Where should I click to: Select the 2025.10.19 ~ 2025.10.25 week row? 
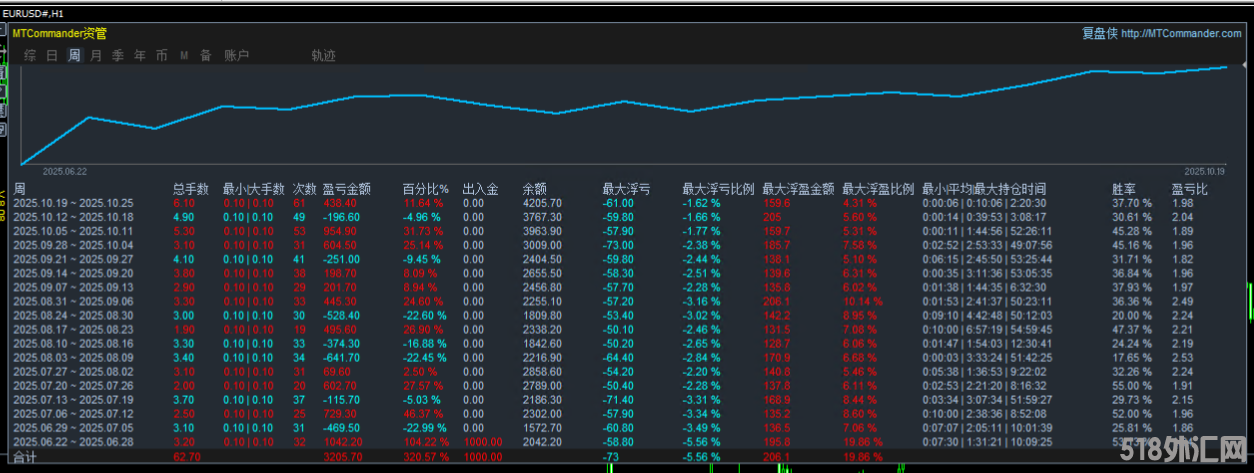click(73, 202)
